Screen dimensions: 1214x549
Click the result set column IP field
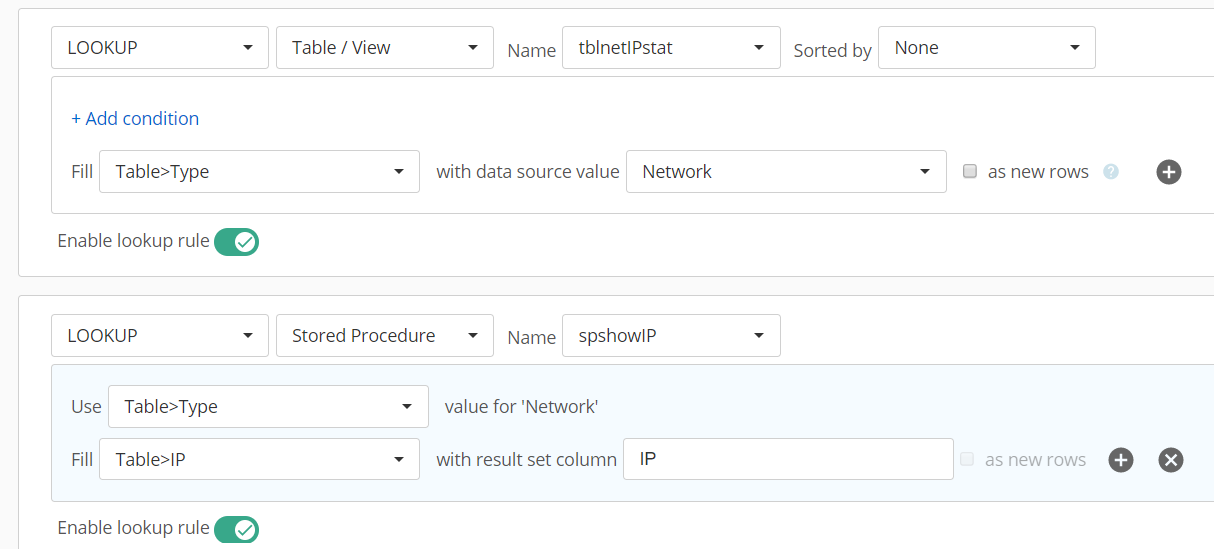[x=788, y=460]
